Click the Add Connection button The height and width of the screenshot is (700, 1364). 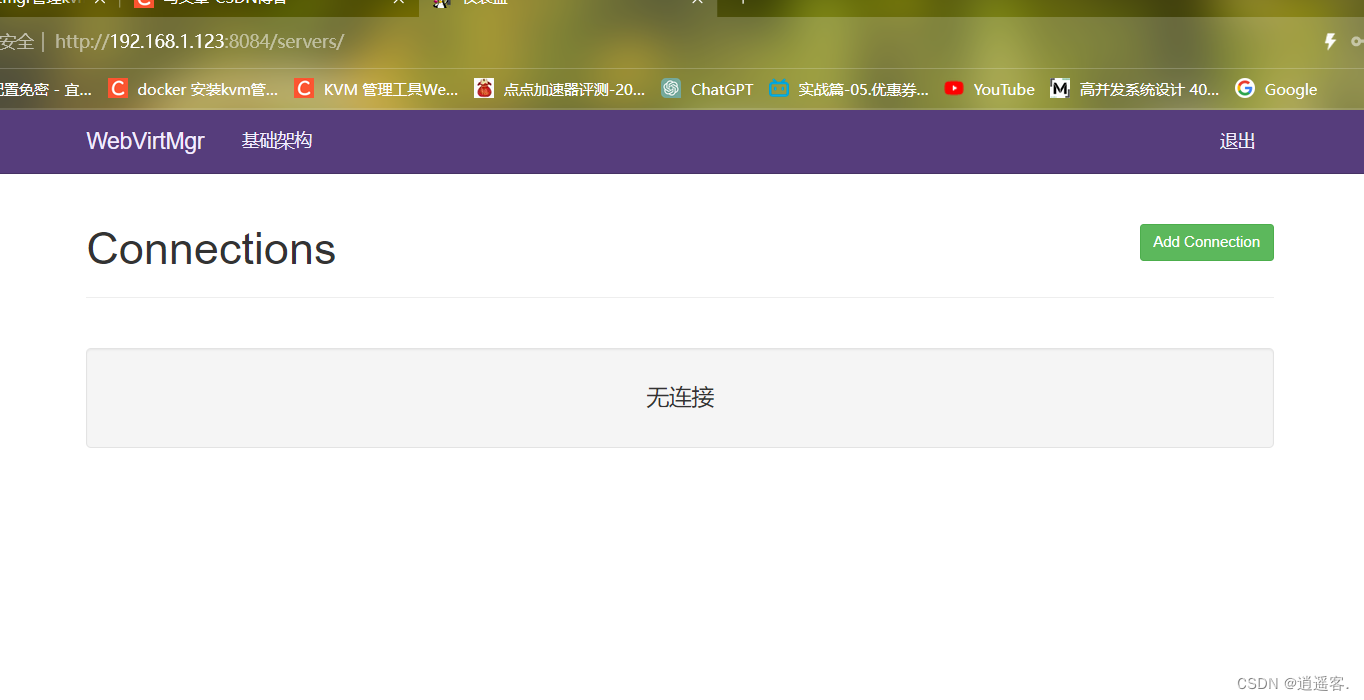[1206, 242]
